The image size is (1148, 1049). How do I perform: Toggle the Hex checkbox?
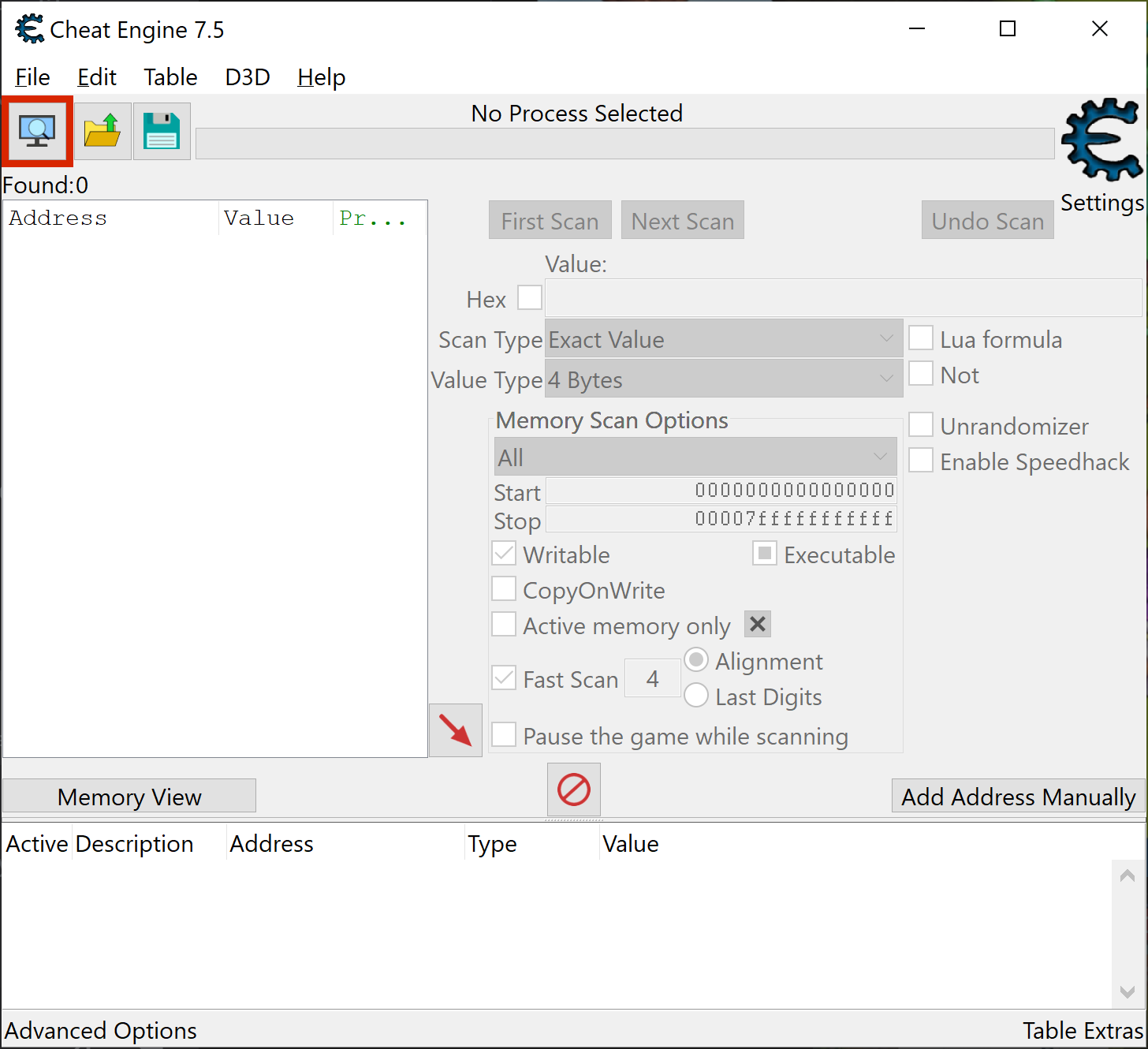coord(530,298)
